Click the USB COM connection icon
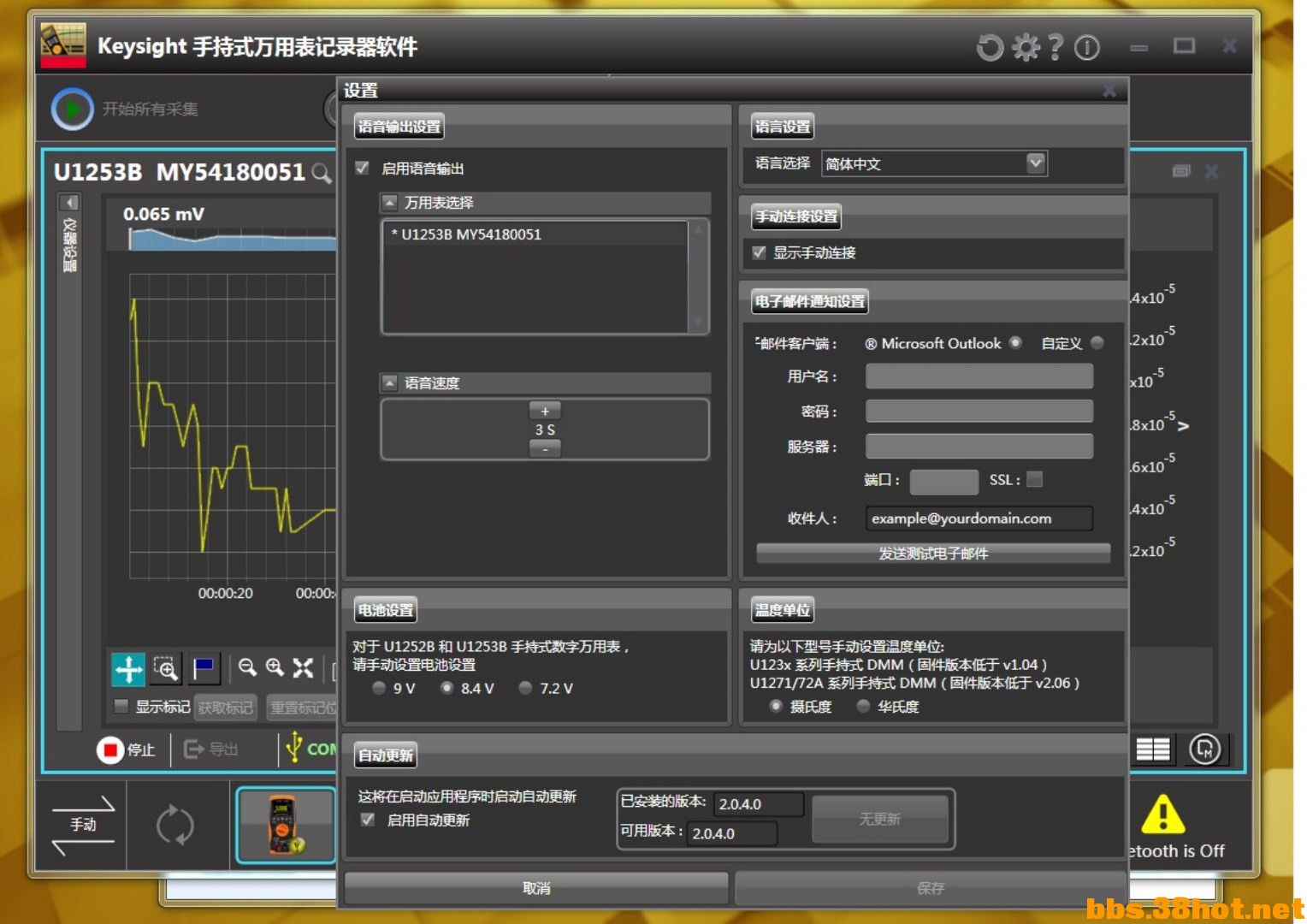Screen dimensions: 1307x924 point(294,747)
